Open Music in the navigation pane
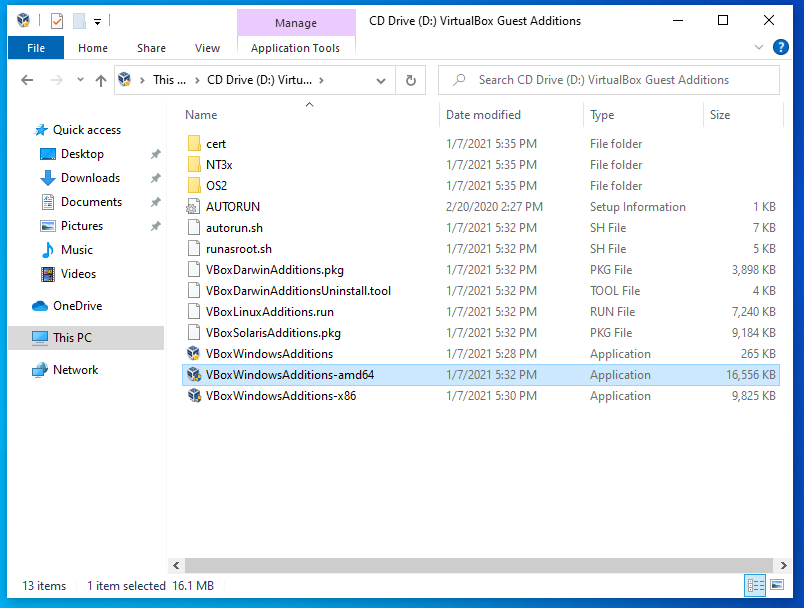The height and width of the screenshot is (608, 804). (76, 250)
